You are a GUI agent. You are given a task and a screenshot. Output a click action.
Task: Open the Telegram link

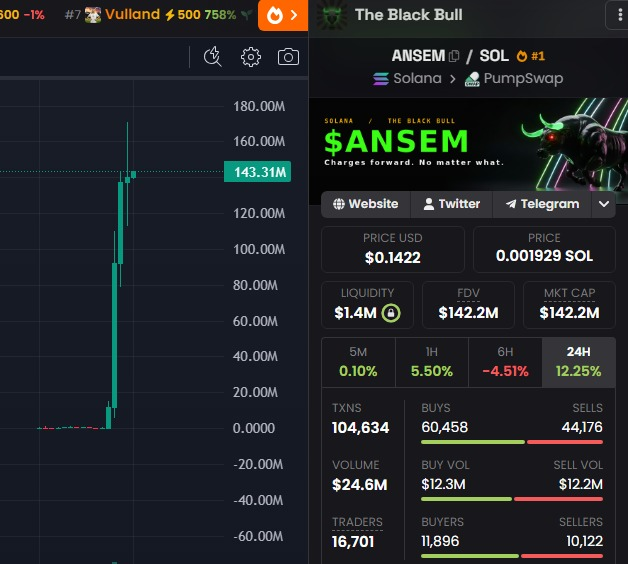tap(542, 204)
